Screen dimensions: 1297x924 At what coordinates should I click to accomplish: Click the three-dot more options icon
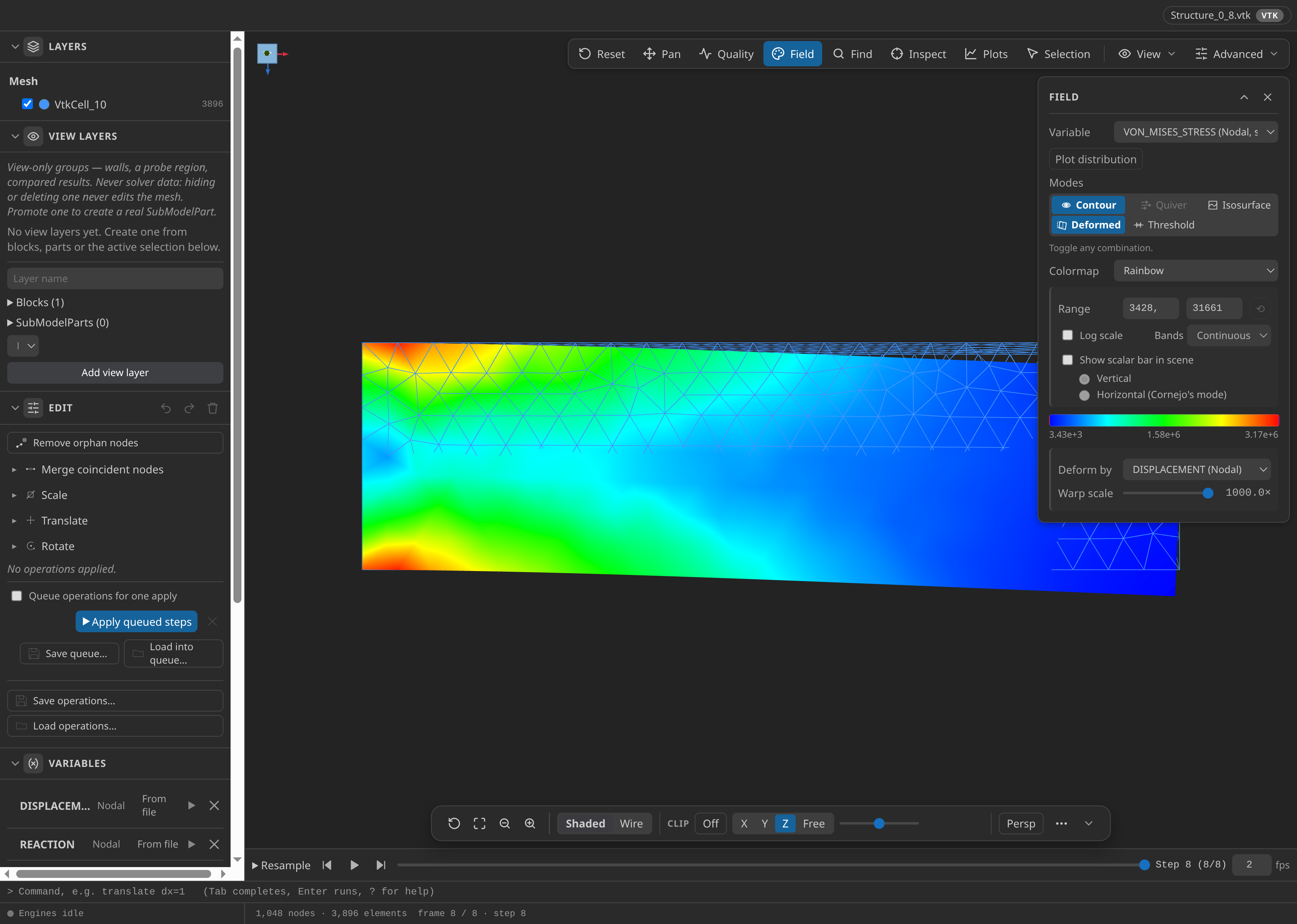1061,823
